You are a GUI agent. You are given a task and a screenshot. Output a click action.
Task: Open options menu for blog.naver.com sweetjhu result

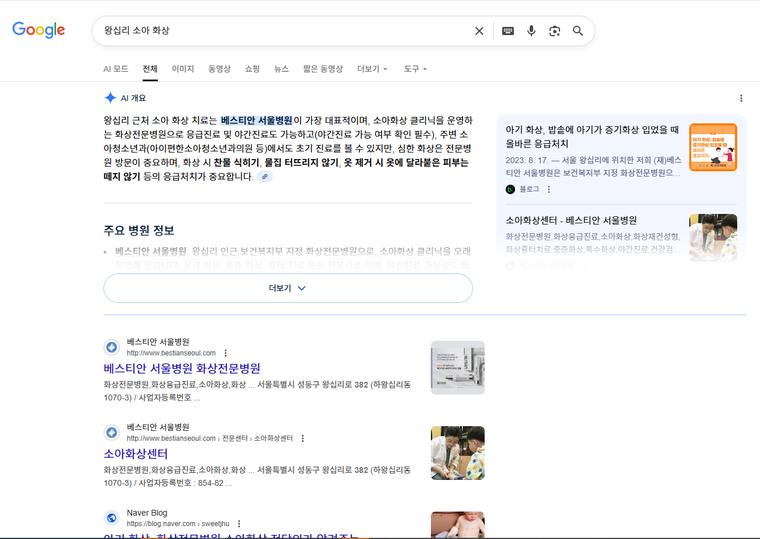(239, 523)
